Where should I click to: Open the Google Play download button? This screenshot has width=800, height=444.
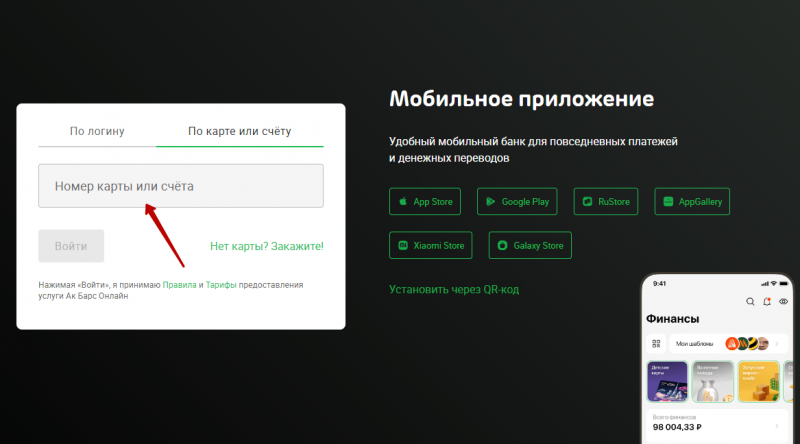coord(516,201)
